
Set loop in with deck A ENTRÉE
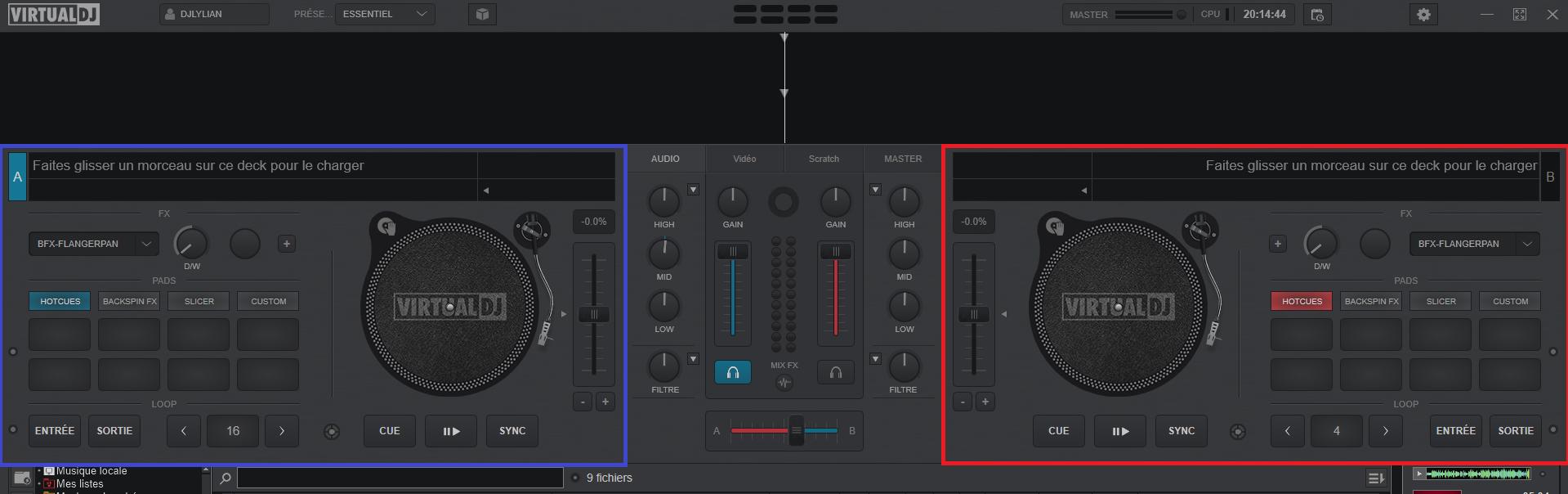55,431
